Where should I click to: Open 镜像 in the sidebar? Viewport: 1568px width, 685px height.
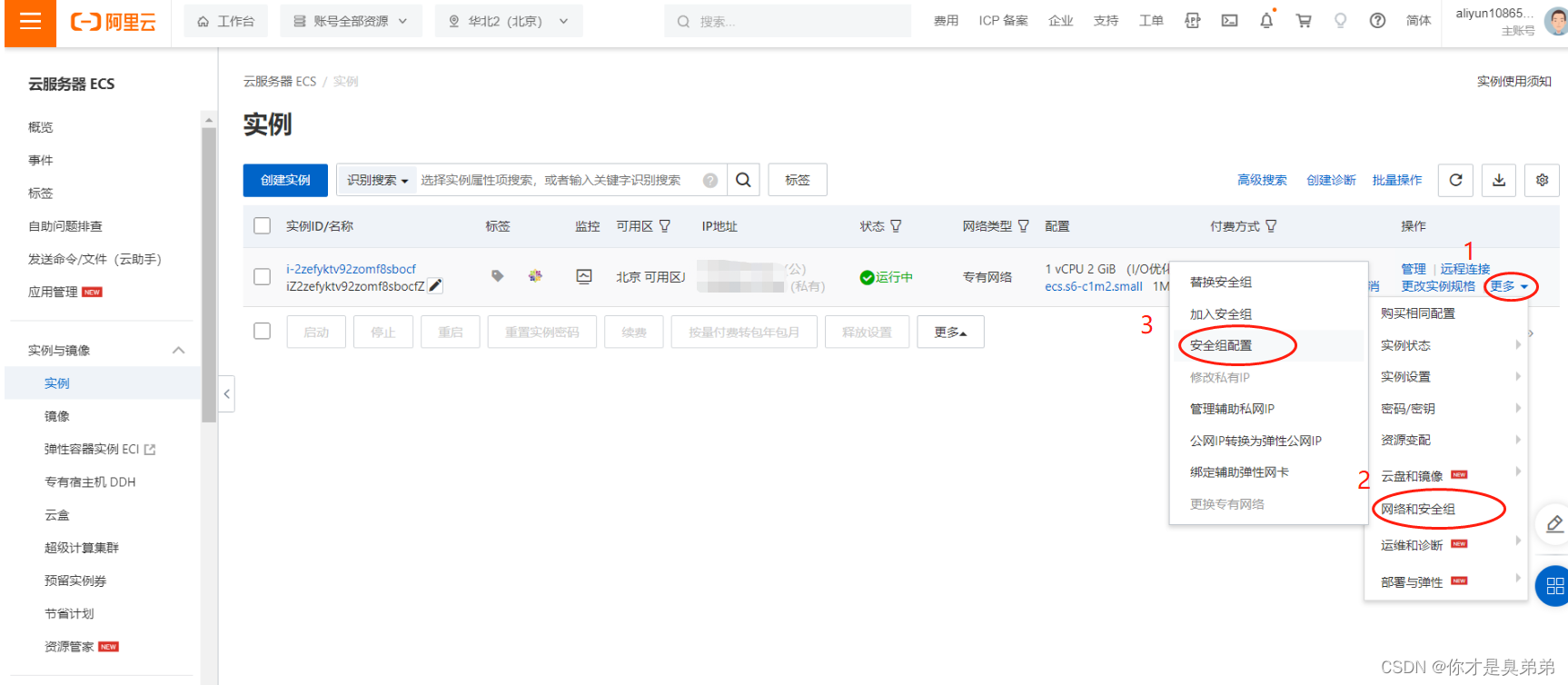57,416
